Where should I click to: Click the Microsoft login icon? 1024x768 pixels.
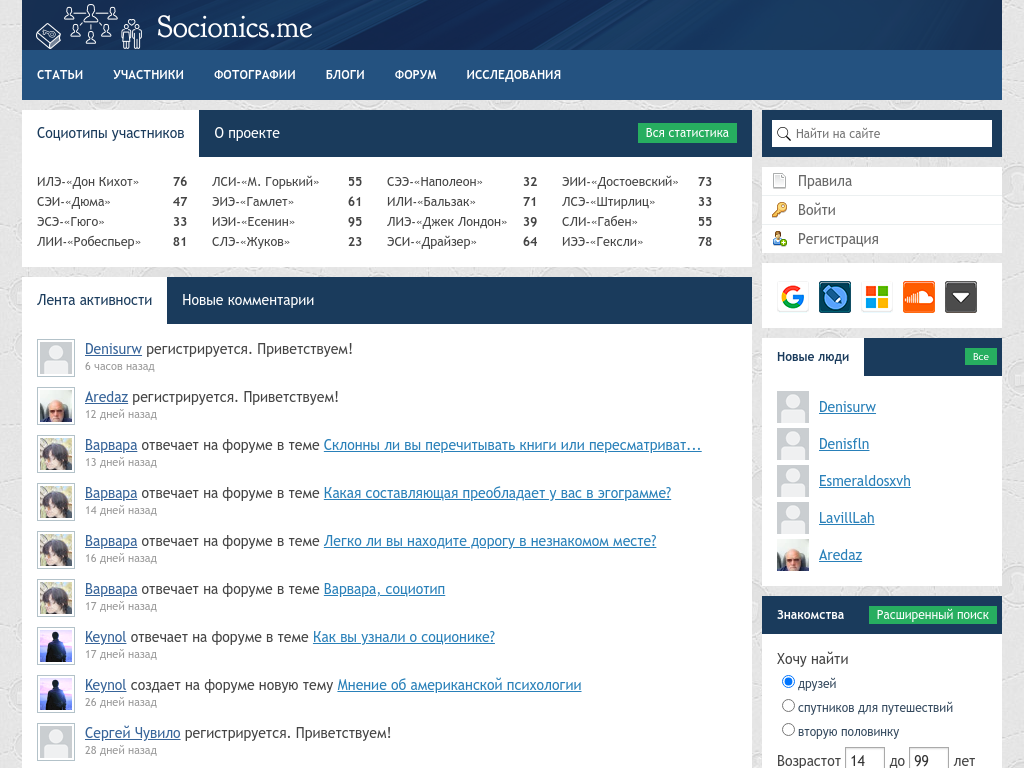[876, 297]
